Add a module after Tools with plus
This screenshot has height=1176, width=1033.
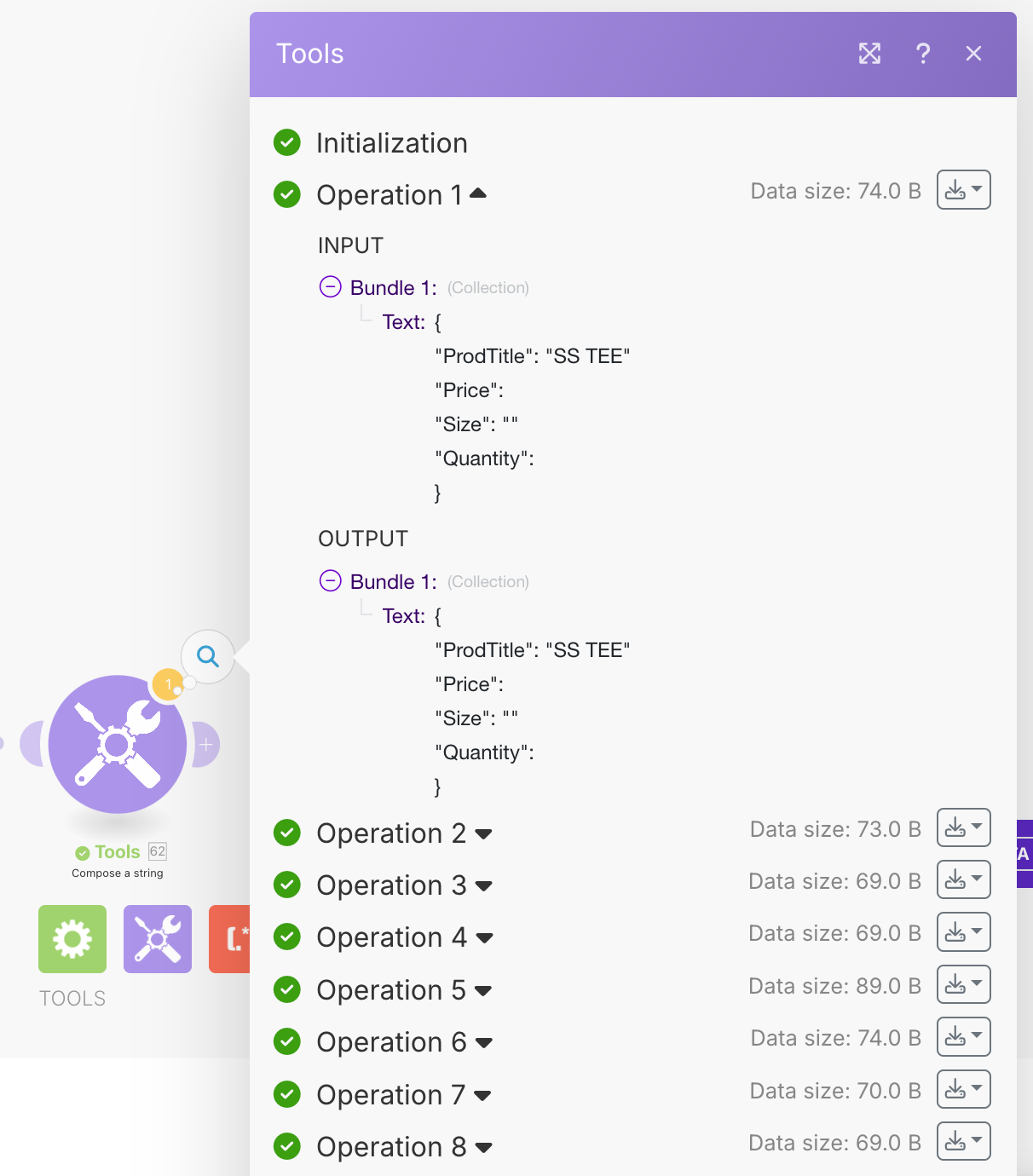[x=206, y=744]
